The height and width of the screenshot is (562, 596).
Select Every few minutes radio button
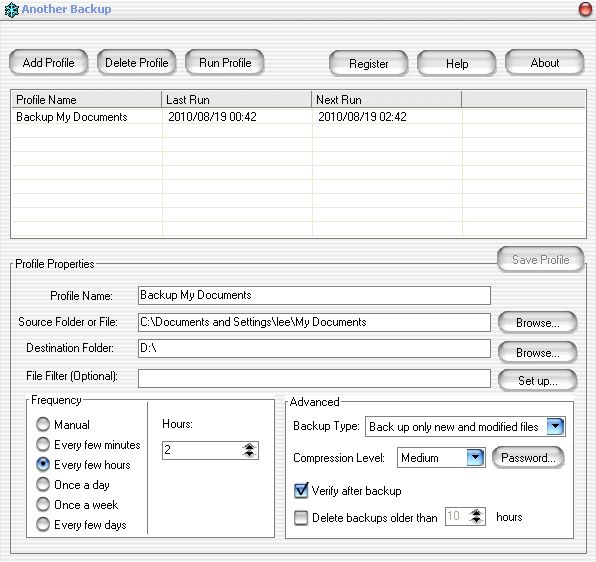(43, 444)
